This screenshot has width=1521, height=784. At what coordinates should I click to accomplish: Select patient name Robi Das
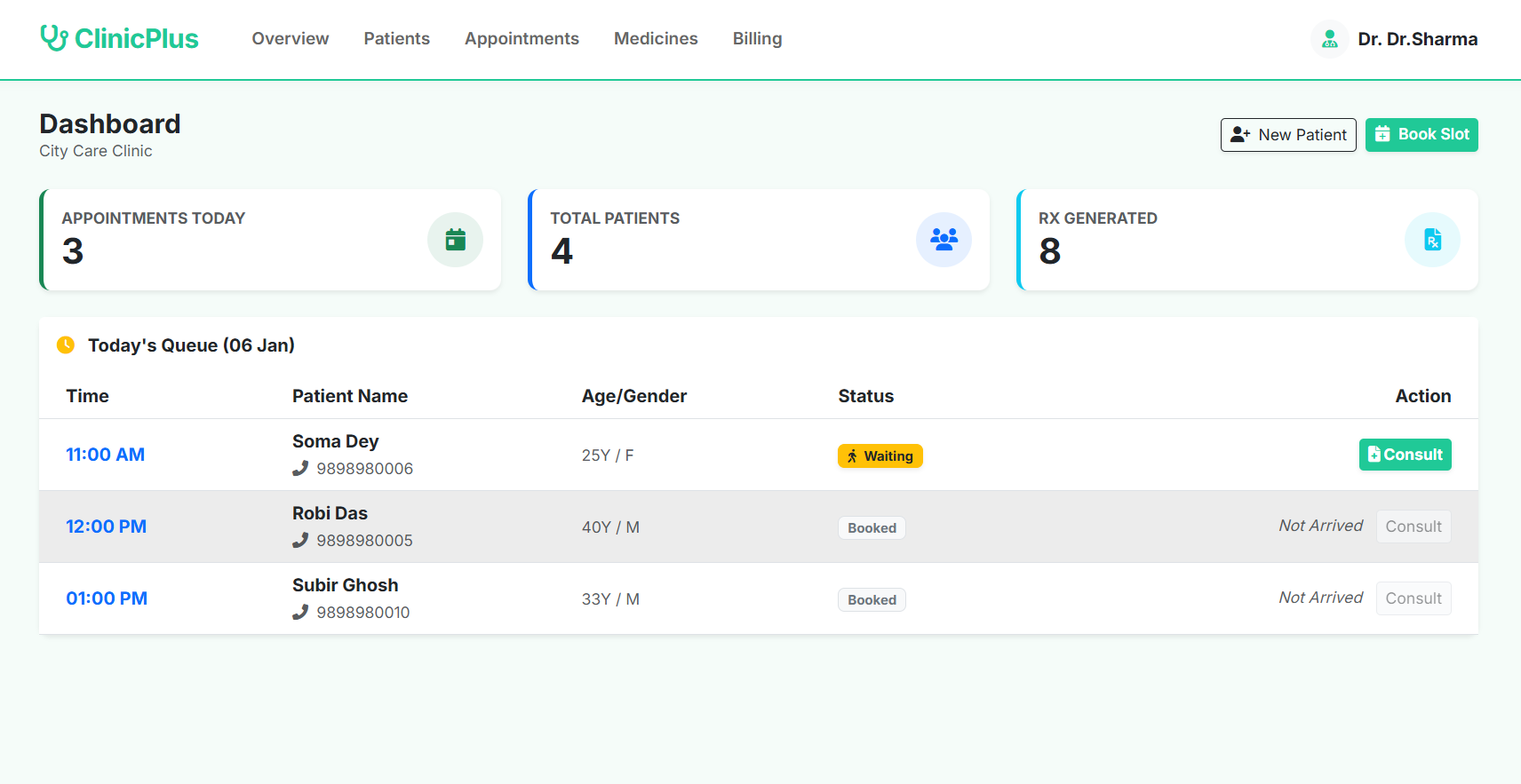(330, 513)
